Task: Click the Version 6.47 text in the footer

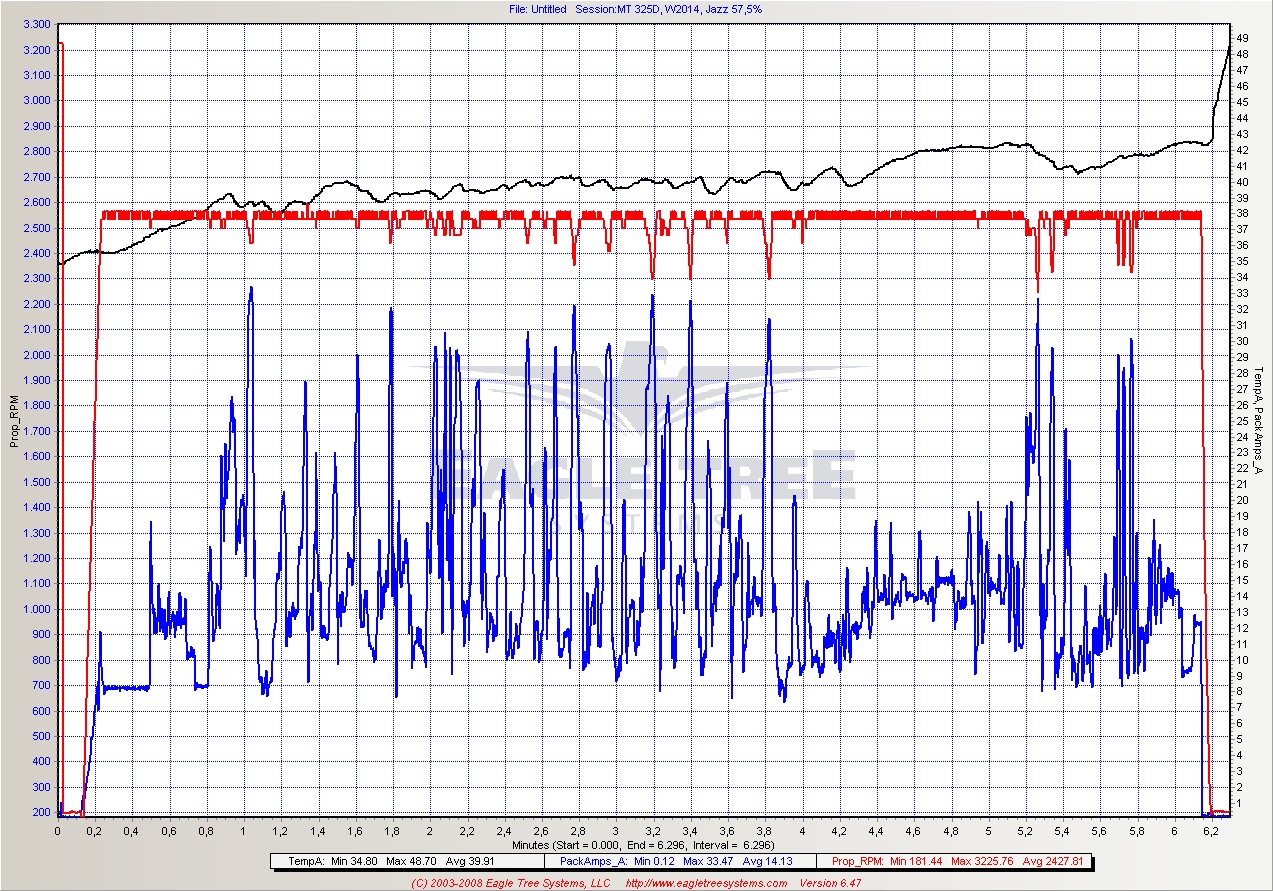Action: click(x=828, y=883)
